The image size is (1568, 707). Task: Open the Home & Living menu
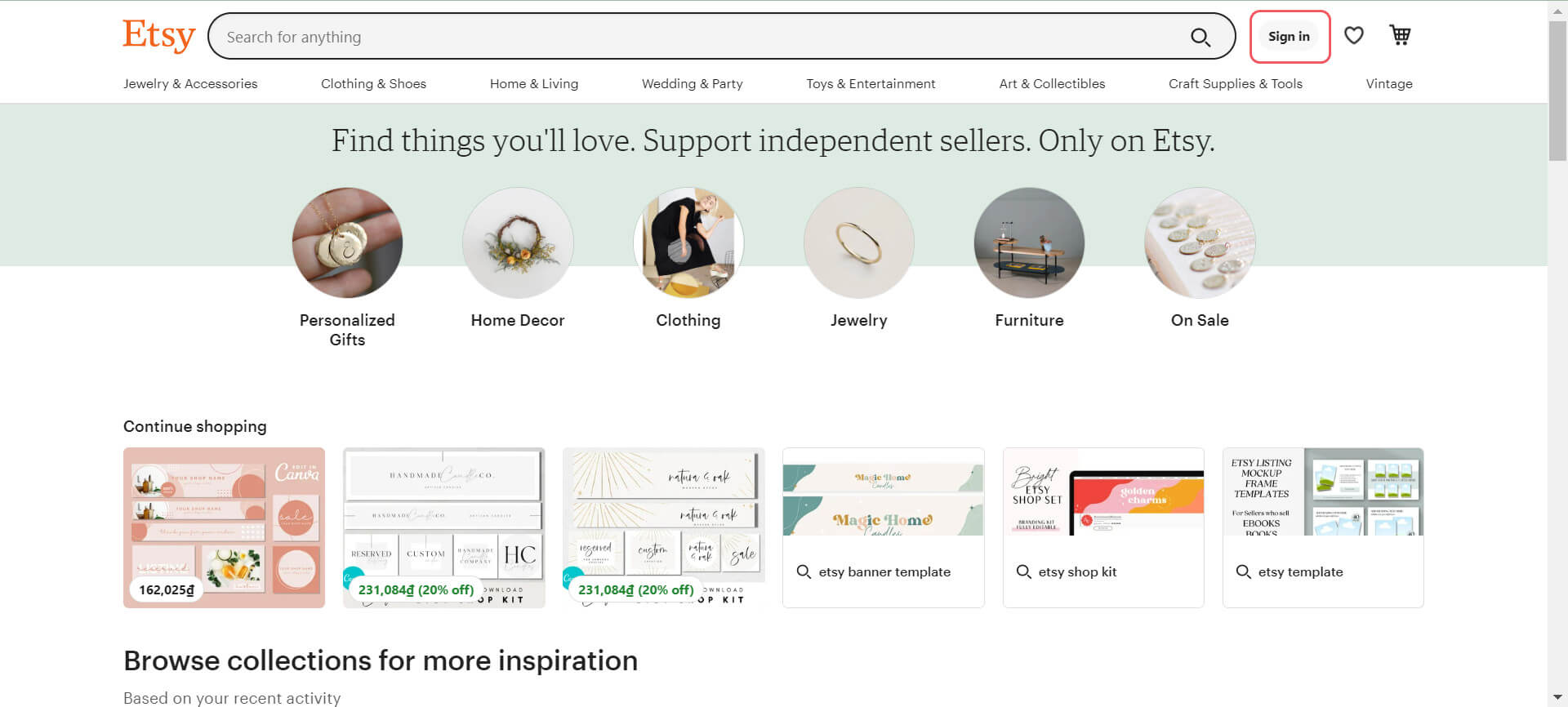point(533,83)
